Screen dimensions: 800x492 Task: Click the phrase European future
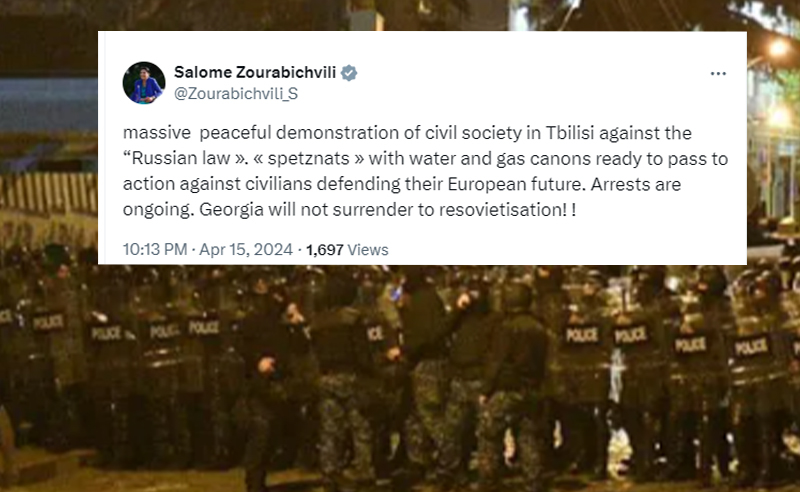pyautogui.click(x=516, y=184)
